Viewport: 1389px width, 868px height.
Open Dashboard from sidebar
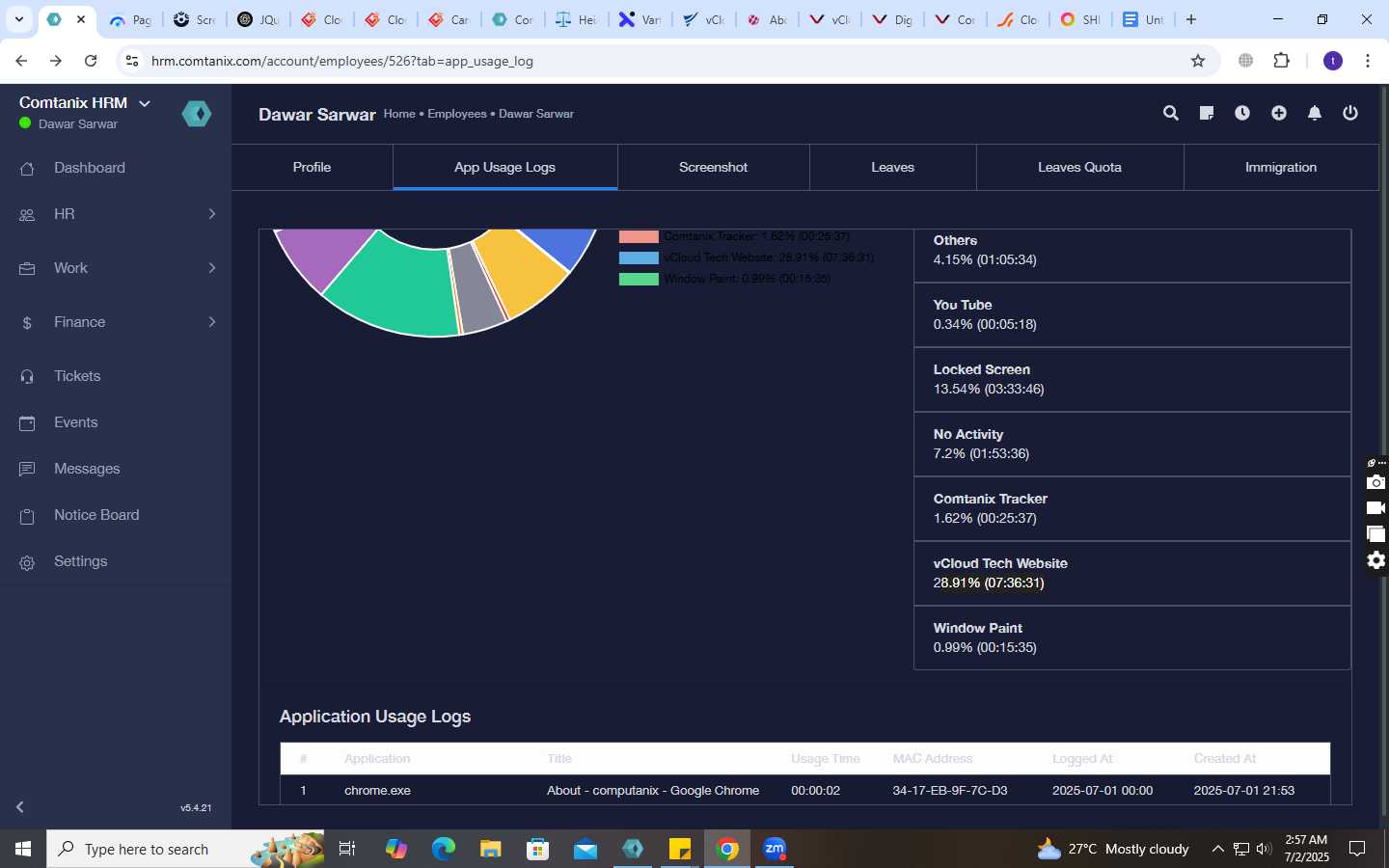coord(90,168)
